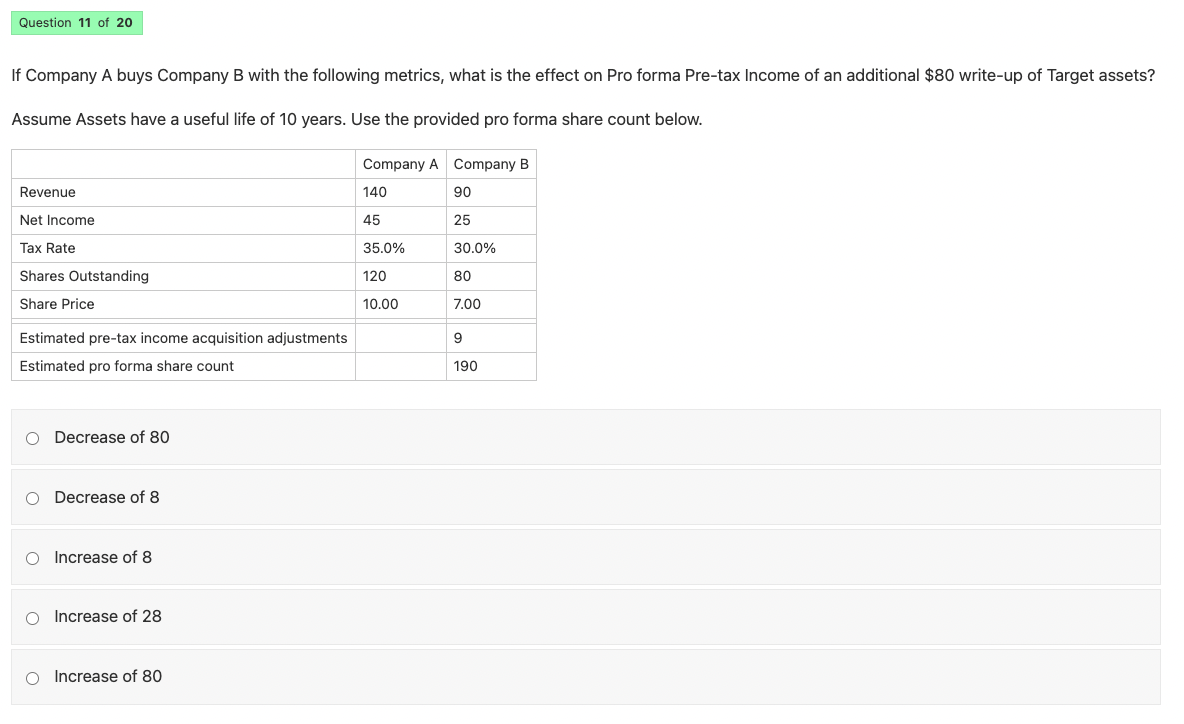This screenshot has height=724, width=1184.
Task: Click Company B's Share Price 7.00 cell
Action: [x=491, y=303]
